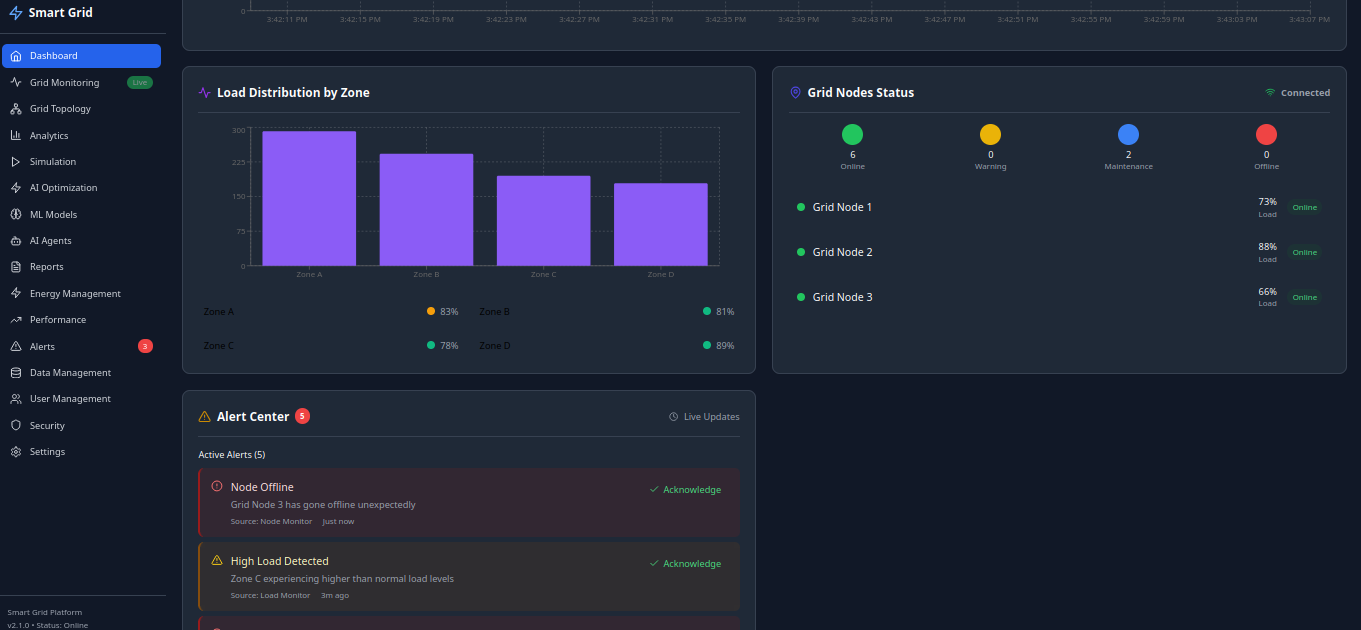Select Simulation in the sidebar

point(81,161)
